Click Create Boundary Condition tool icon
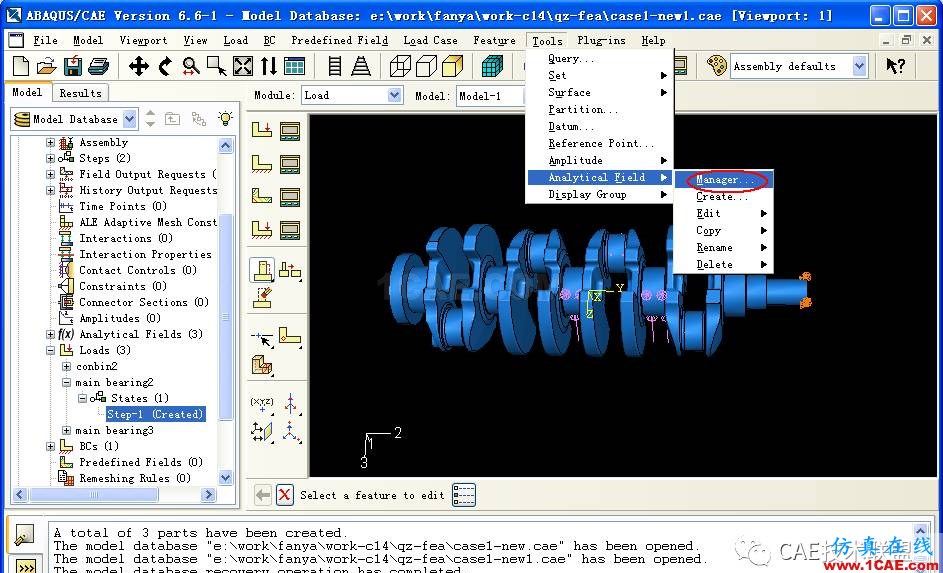This screenshot has width=943, height=573. click(x=262, y=164)
